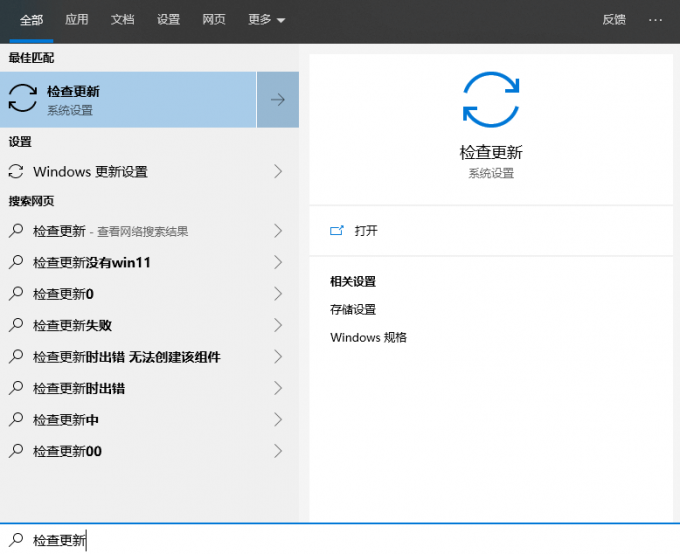680x554 pixels.
Task: Select the 网页 tab
Action: pyautogui.click(x=214, y=20)
